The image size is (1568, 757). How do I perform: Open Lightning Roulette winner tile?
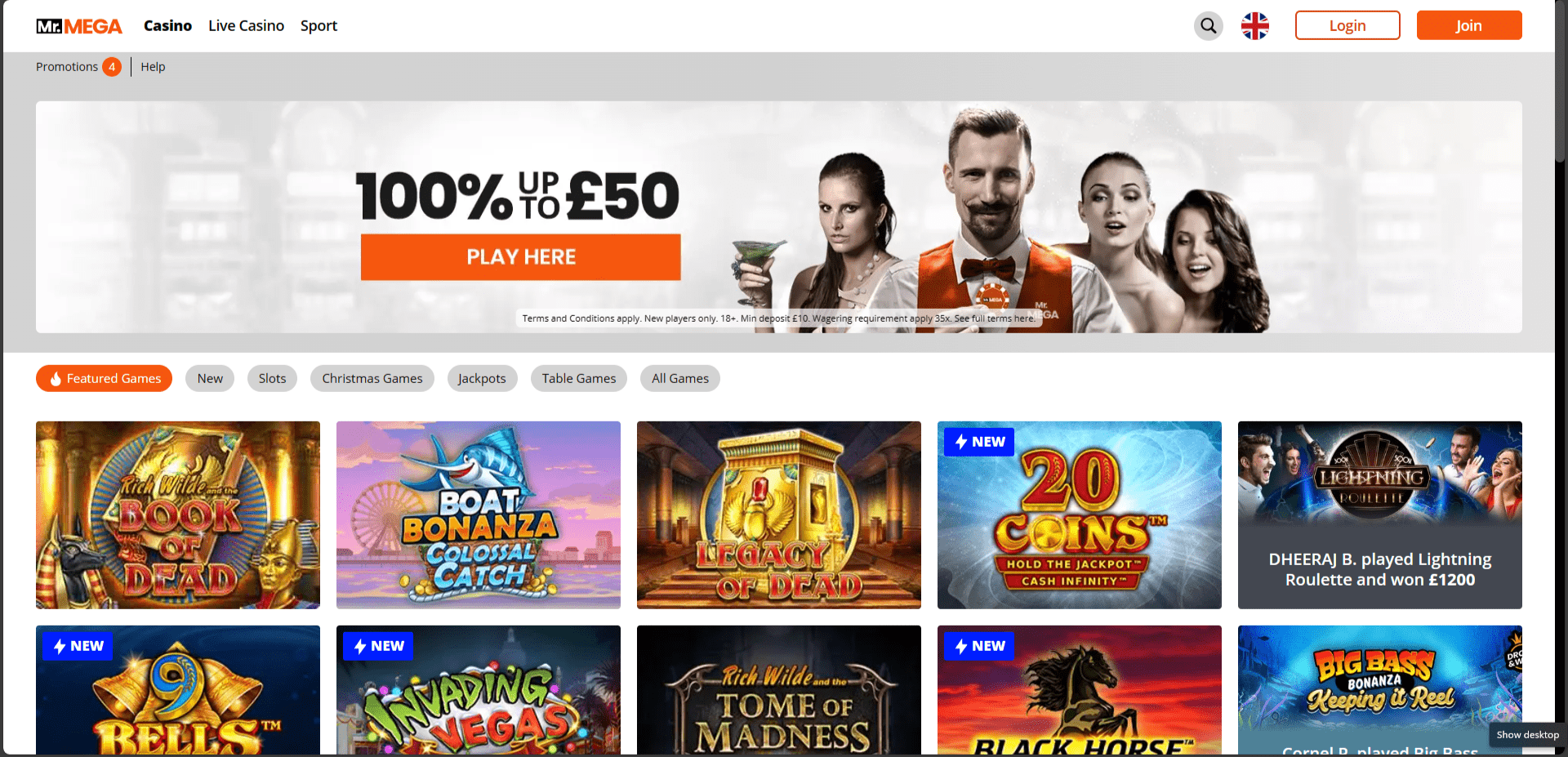point(1379,514)
